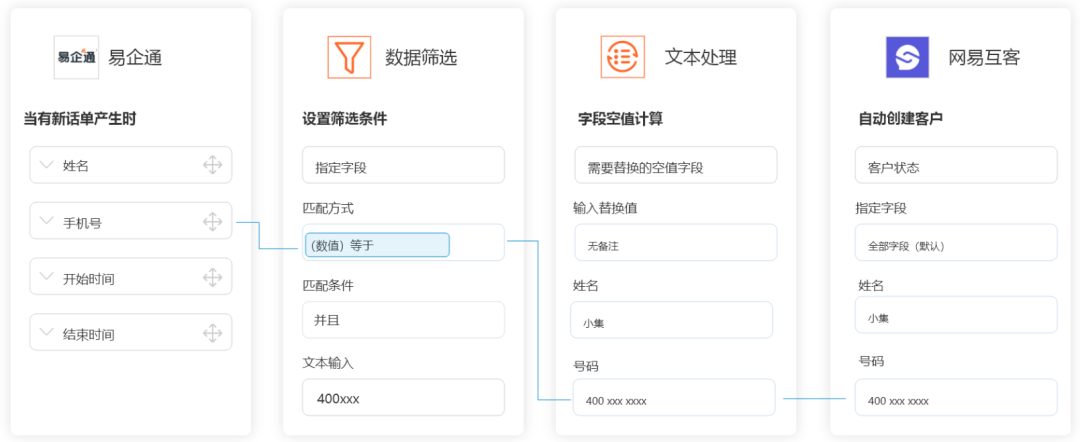Click the orange 数据筛选 funnel icon
This screenshot has width=1080, height=442.
click(x=349, y=57)
